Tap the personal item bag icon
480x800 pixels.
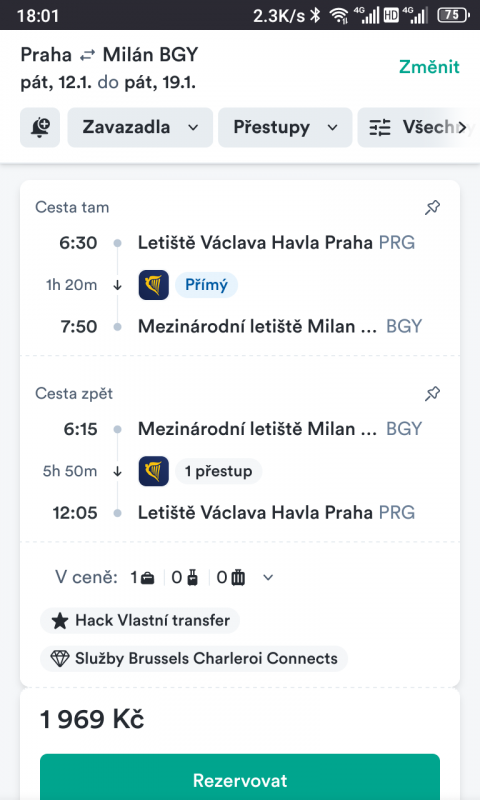[x=147, y=578]
